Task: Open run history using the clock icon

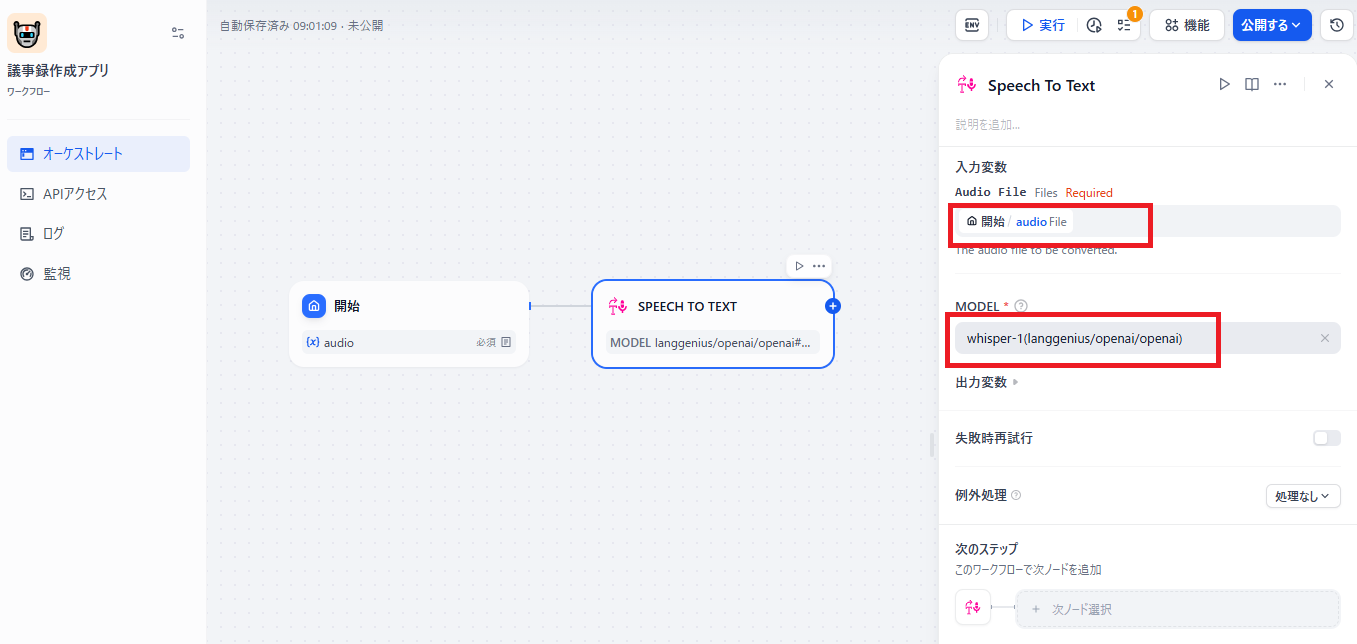Action: [1096, 24]
